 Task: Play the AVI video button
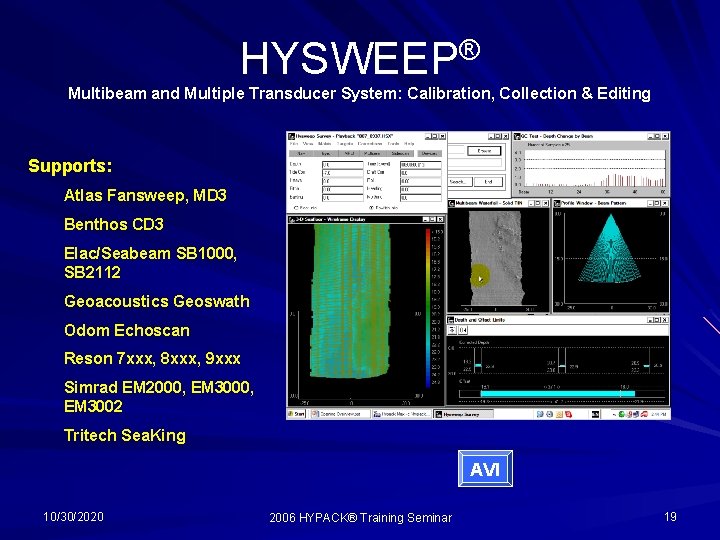(485, 469)
